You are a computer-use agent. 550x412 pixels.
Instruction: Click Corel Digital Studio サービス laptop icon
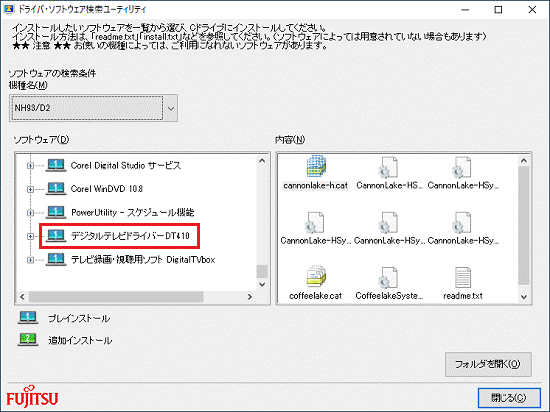(x=56, y=165)
